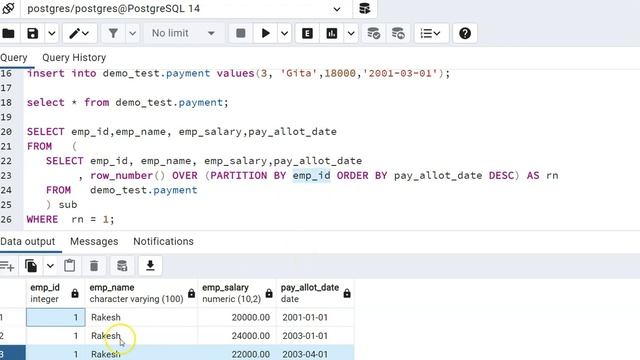This screenshot has width=640, height=360.
Task: Click the lock icon on emp_id column
Action: click(75, 293)
